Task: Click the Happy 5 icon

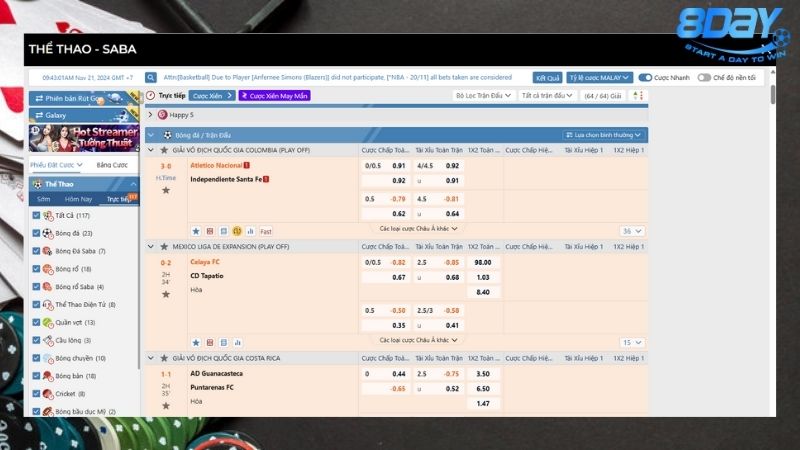Action: pyautogui.click(x=162, y=115)
